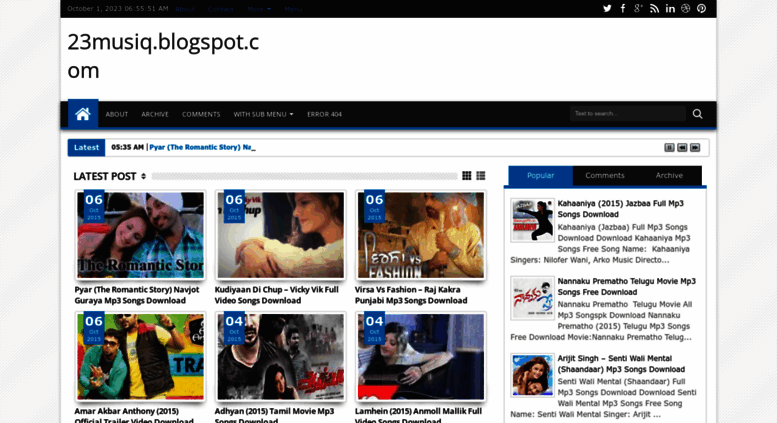This screenshot has height=423, width=777.
Task: Click the search magnifier icon
Action: point(697,114)
